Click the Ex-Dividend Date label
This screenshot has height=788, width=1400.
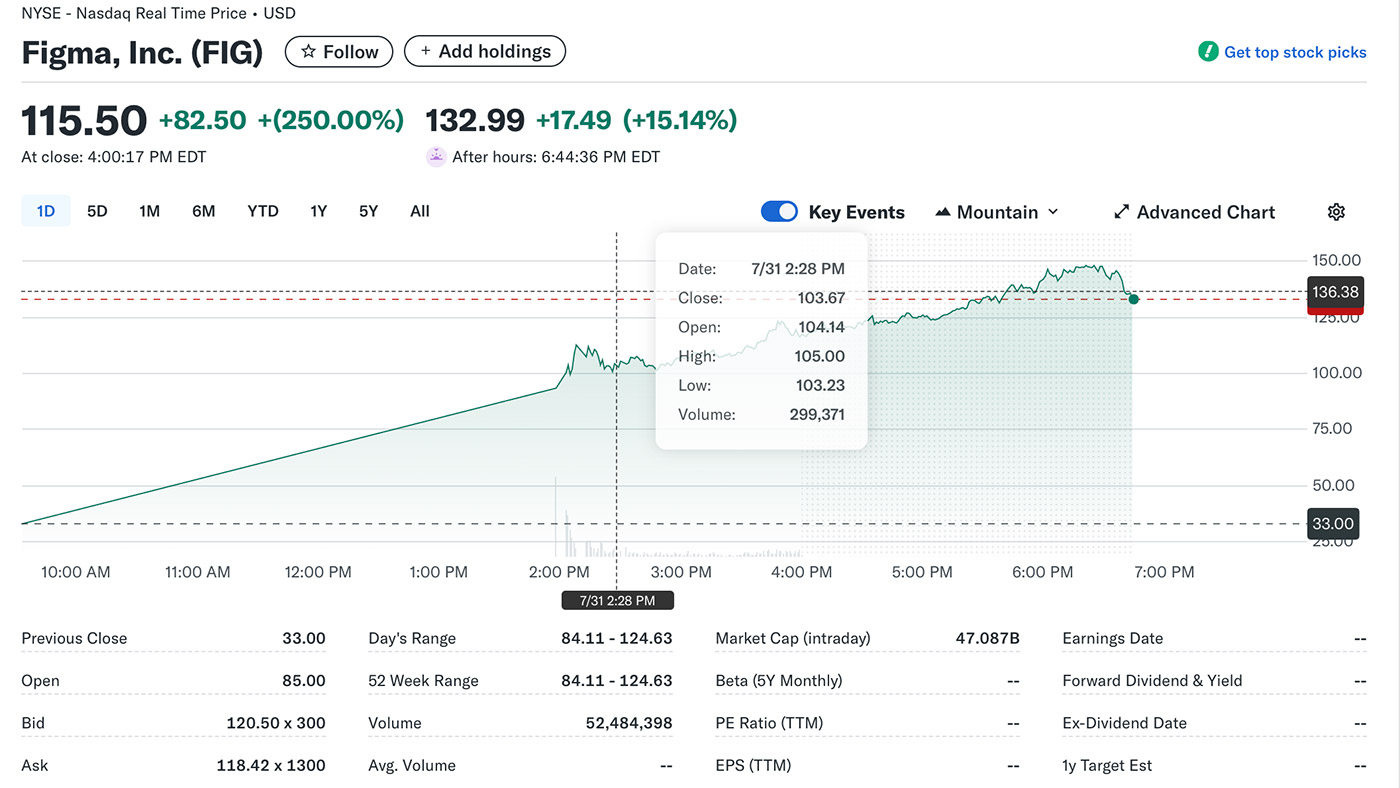coord(1124,723)
